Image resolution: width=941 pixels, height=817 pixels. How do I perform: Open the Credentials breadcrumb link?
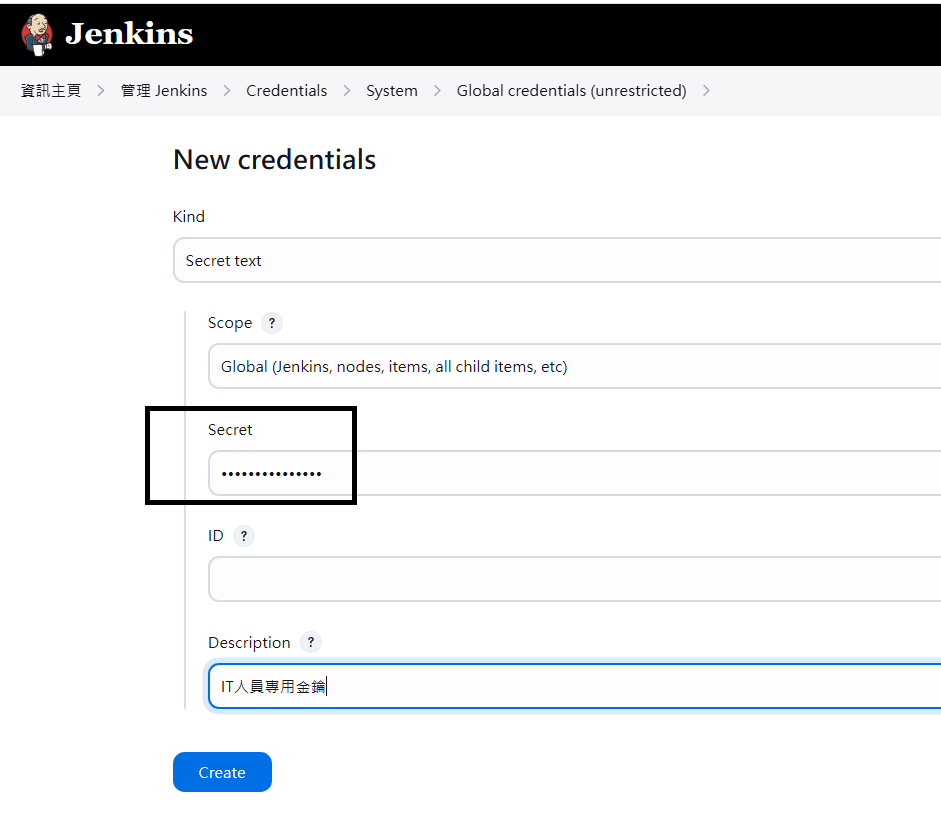click(286, 91)
